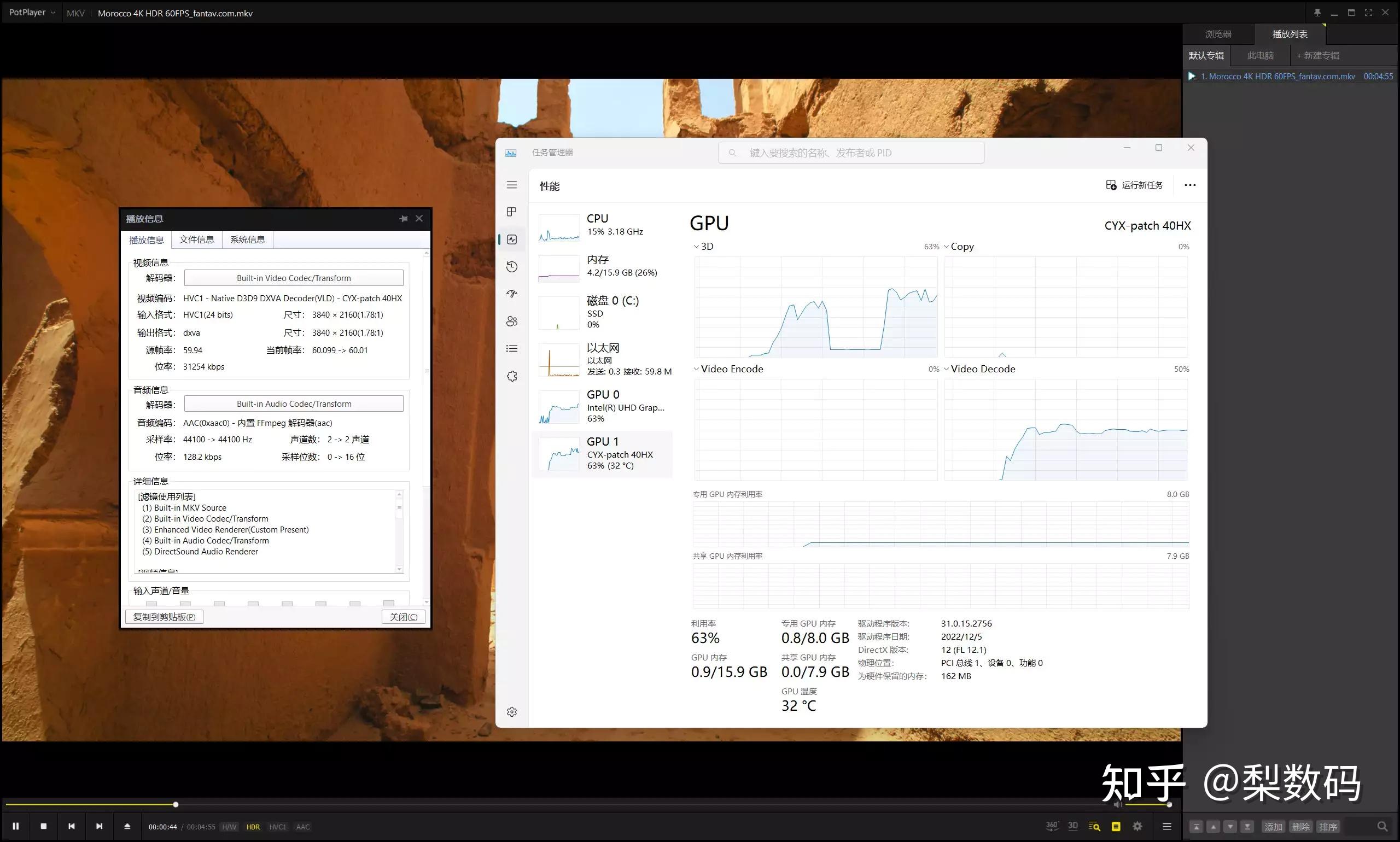Open the Task Manager app history page

pyautogui.click(x=512, y=267)
